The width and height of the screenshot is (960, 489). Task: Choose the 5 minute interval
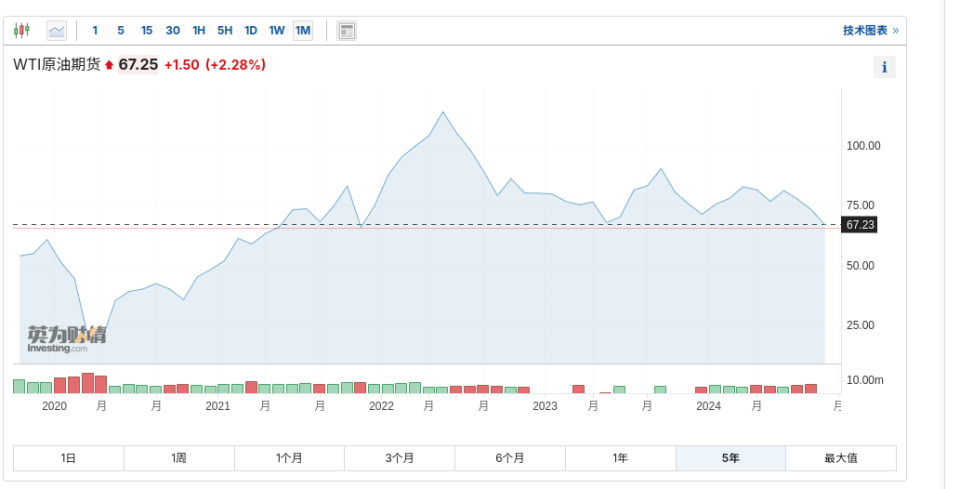[x=121, y=30]
